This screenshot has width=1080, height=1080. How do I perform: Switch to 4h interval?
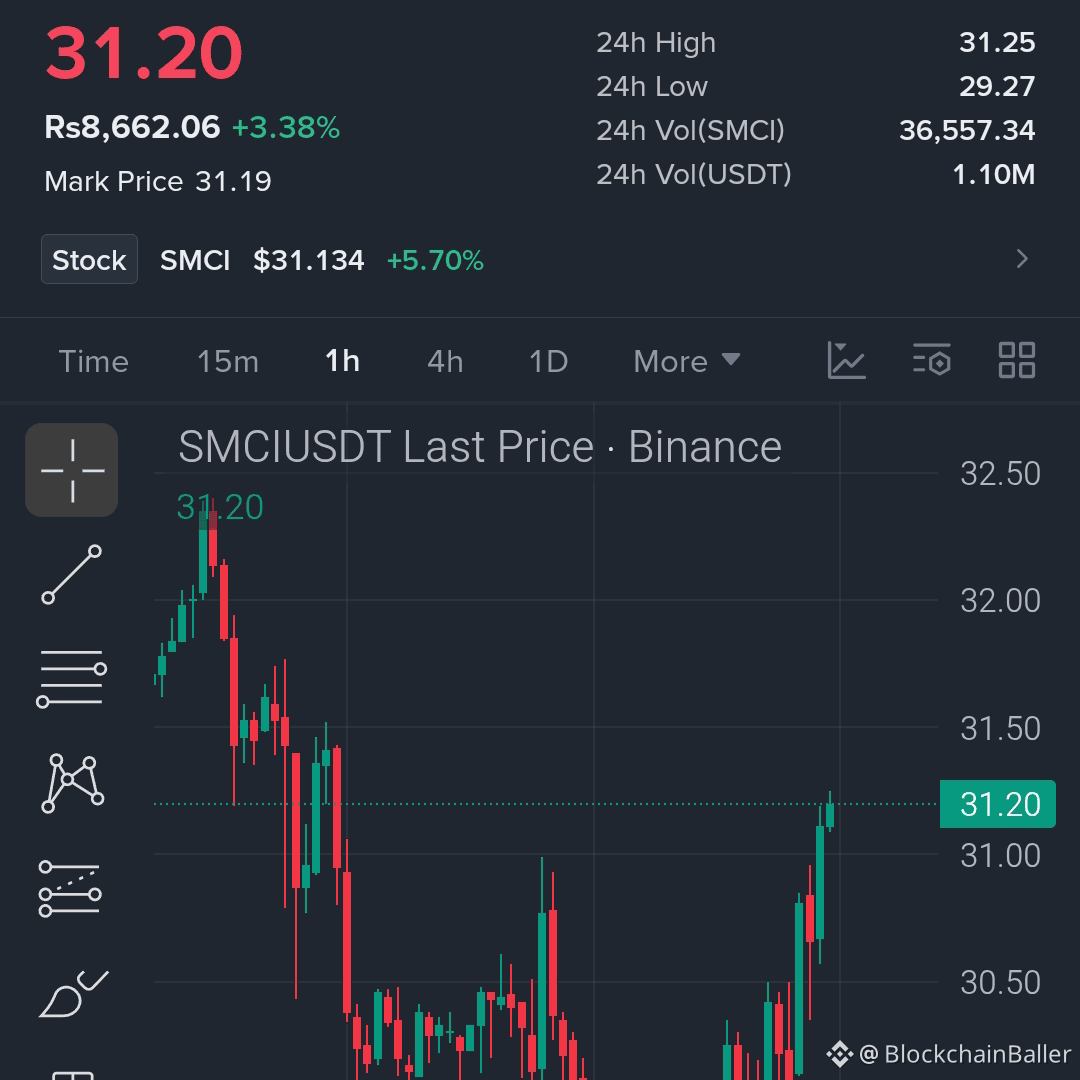click(x=445, y=361)
